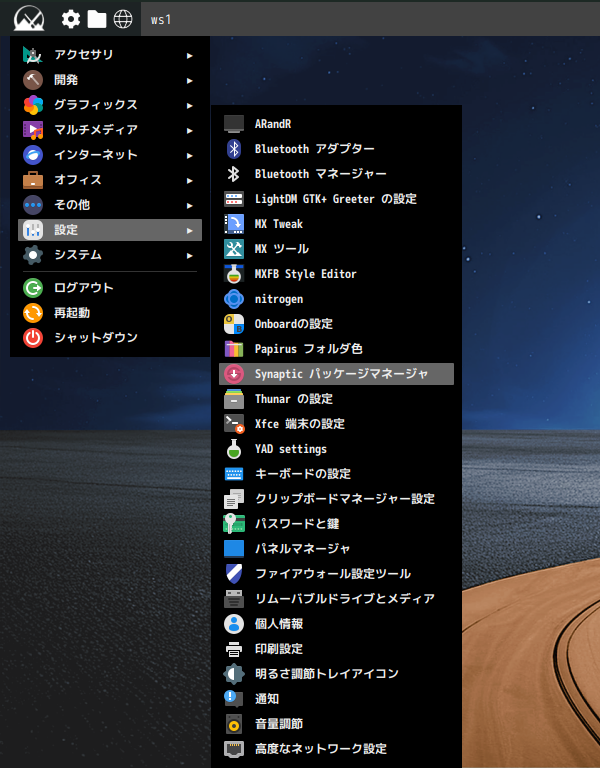Viewport: 600px width, 768px height.
Task: Click the firewall shield icon
Action: pyautogui.click(x=234, y=574)
